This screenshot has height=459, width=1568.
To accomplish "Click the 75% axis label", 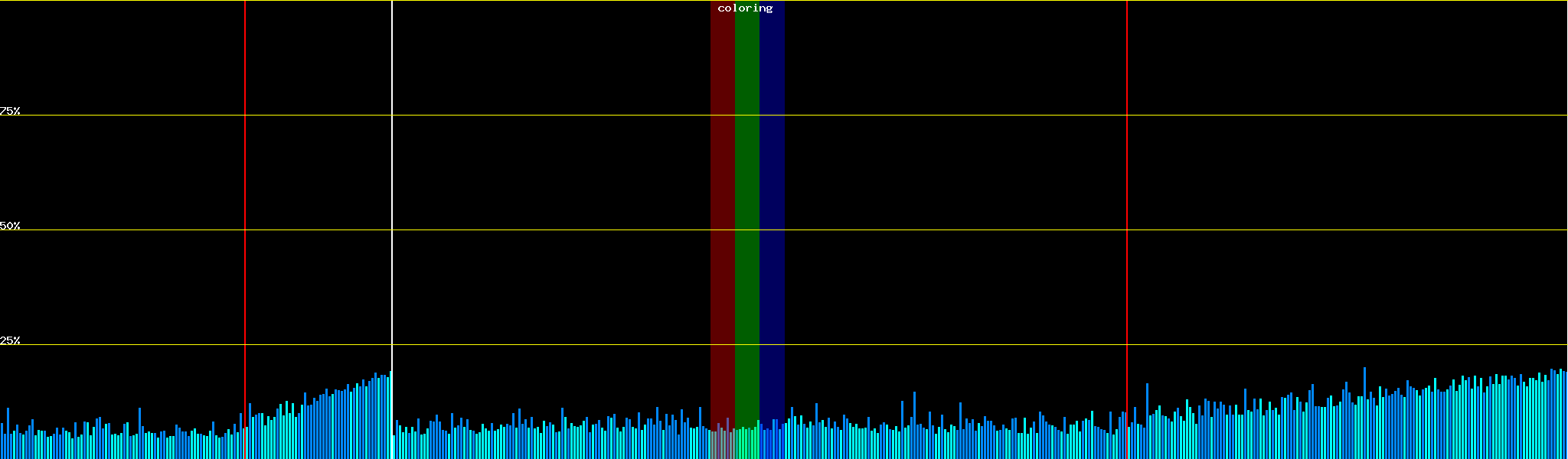I will [x=10, y=111].
